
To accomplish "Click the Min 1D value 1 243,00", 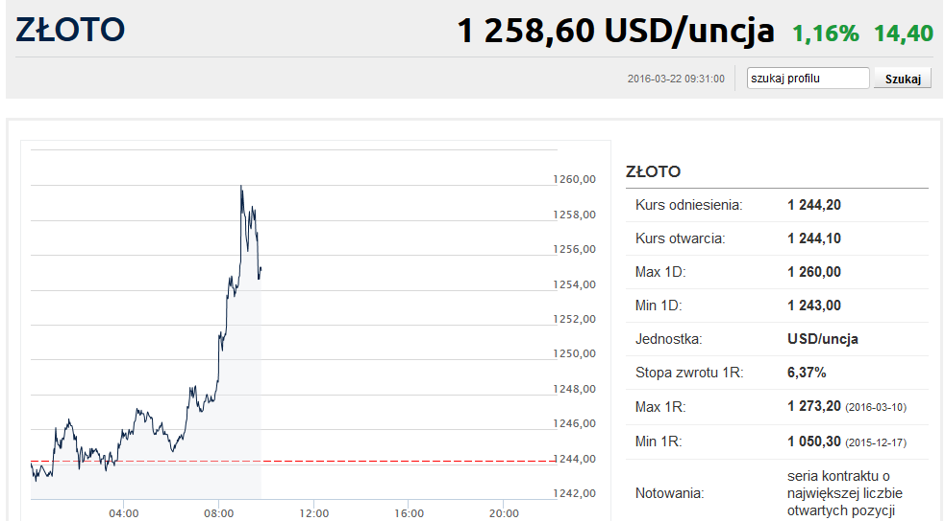I will pos(814,306).
